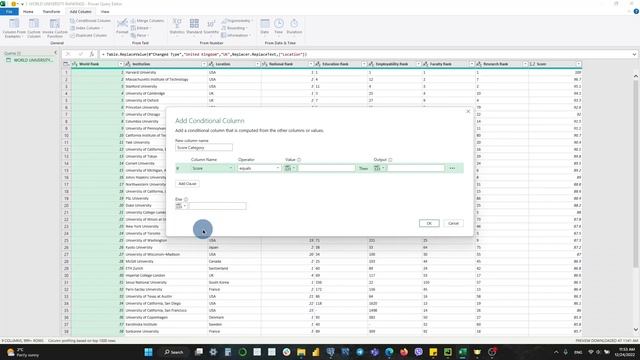Switch to the View tab

[x=105, y=12]
